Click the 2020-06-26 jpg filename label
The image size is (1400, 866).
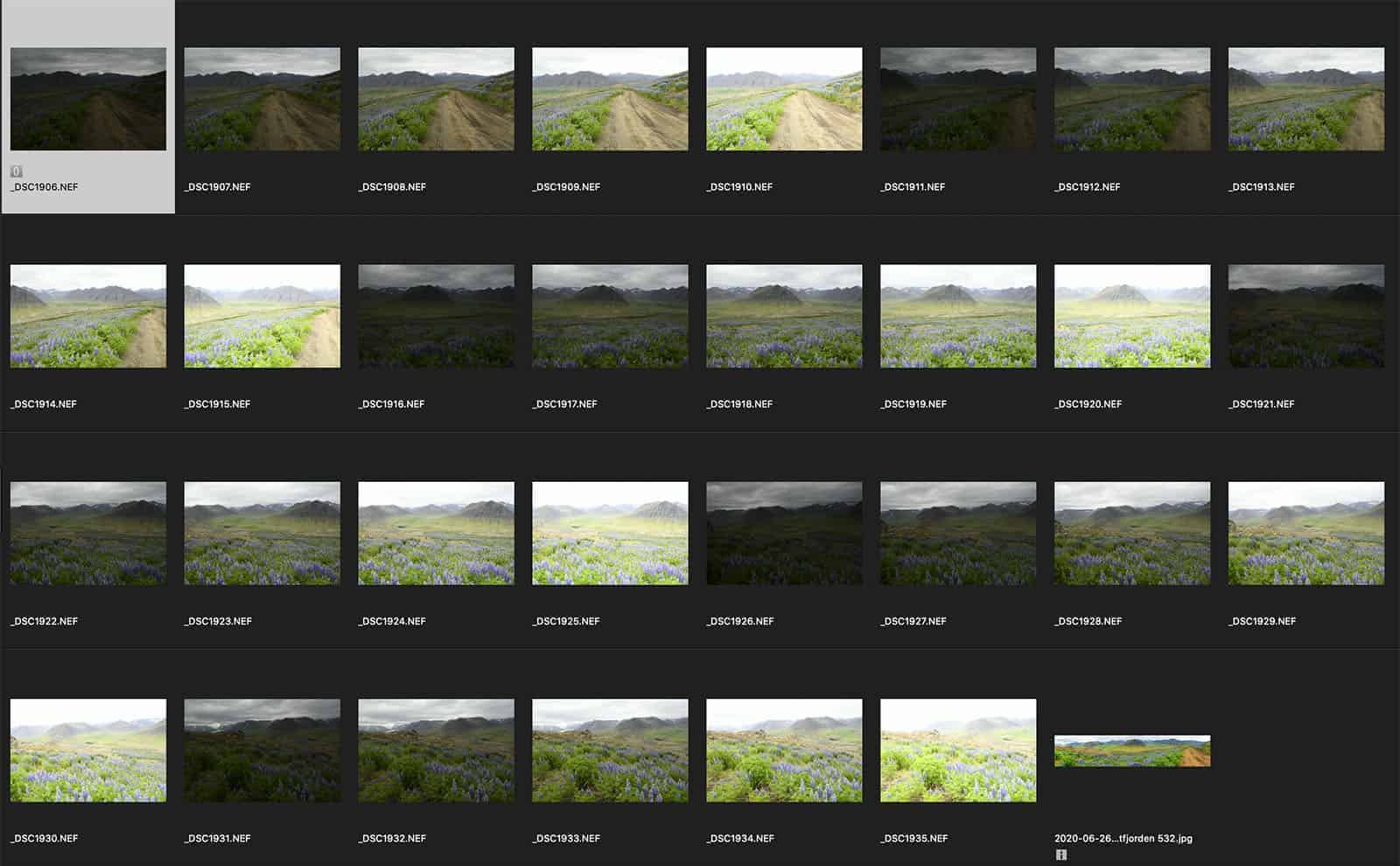(1123, 838)
